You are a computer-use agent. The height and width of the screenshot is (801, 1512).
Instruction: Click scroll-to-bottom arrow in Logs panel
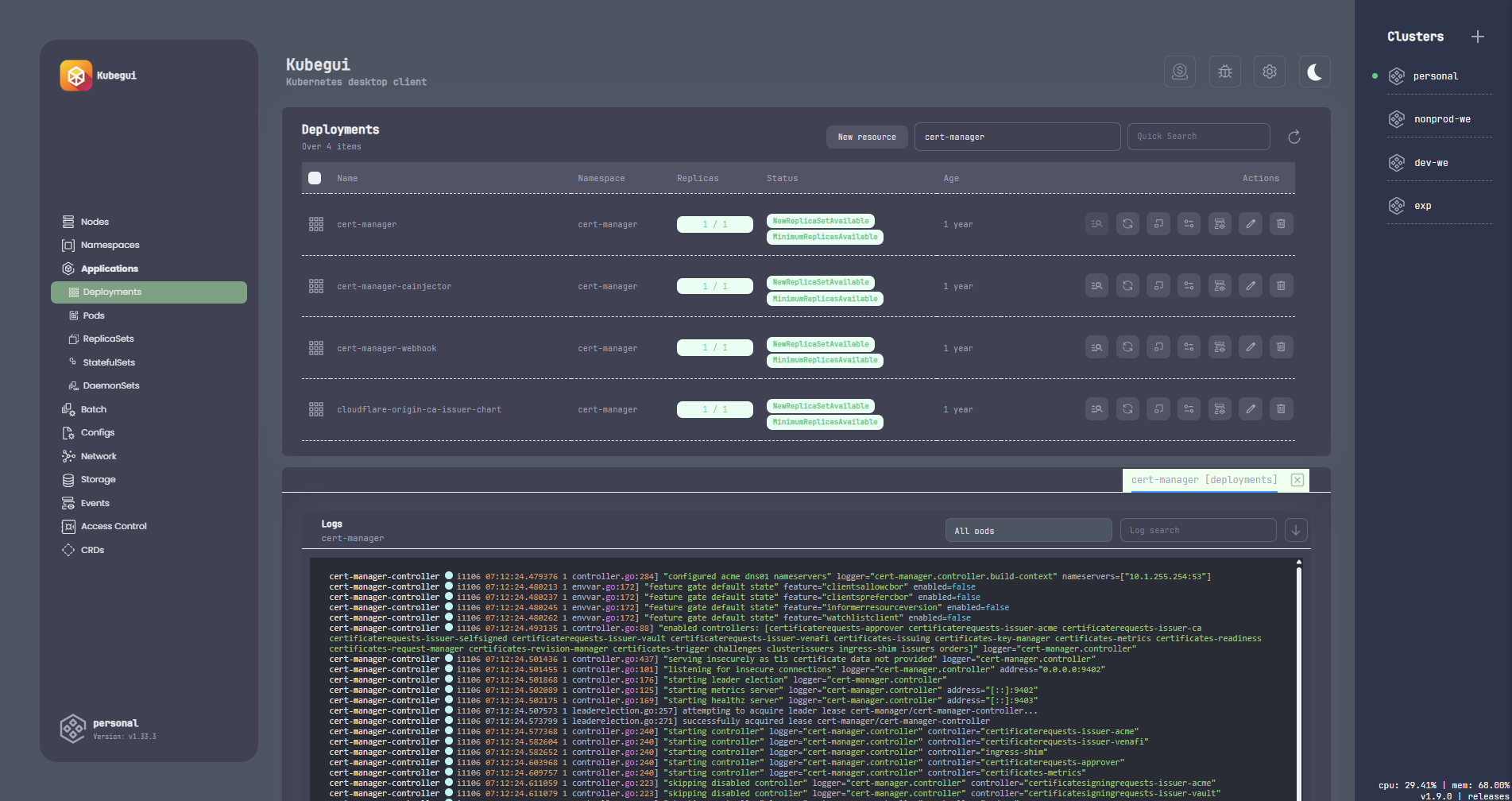(x=1296, y=530)
